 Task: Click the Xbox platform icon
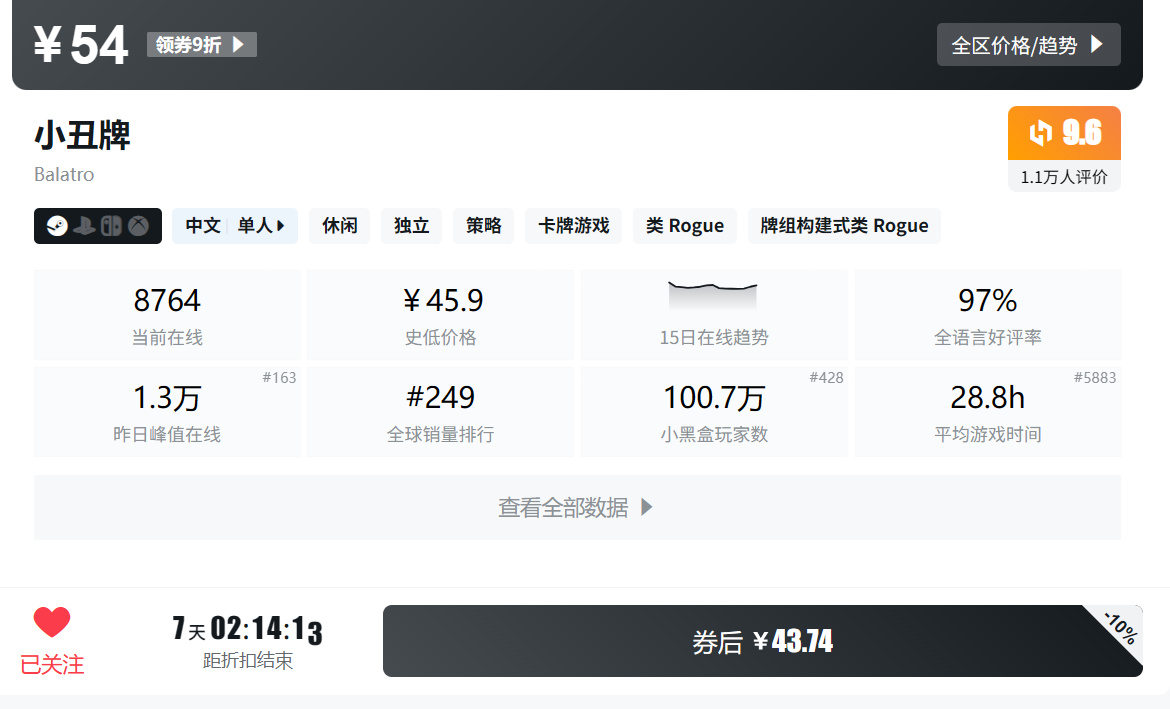click(x=138, y=226)
